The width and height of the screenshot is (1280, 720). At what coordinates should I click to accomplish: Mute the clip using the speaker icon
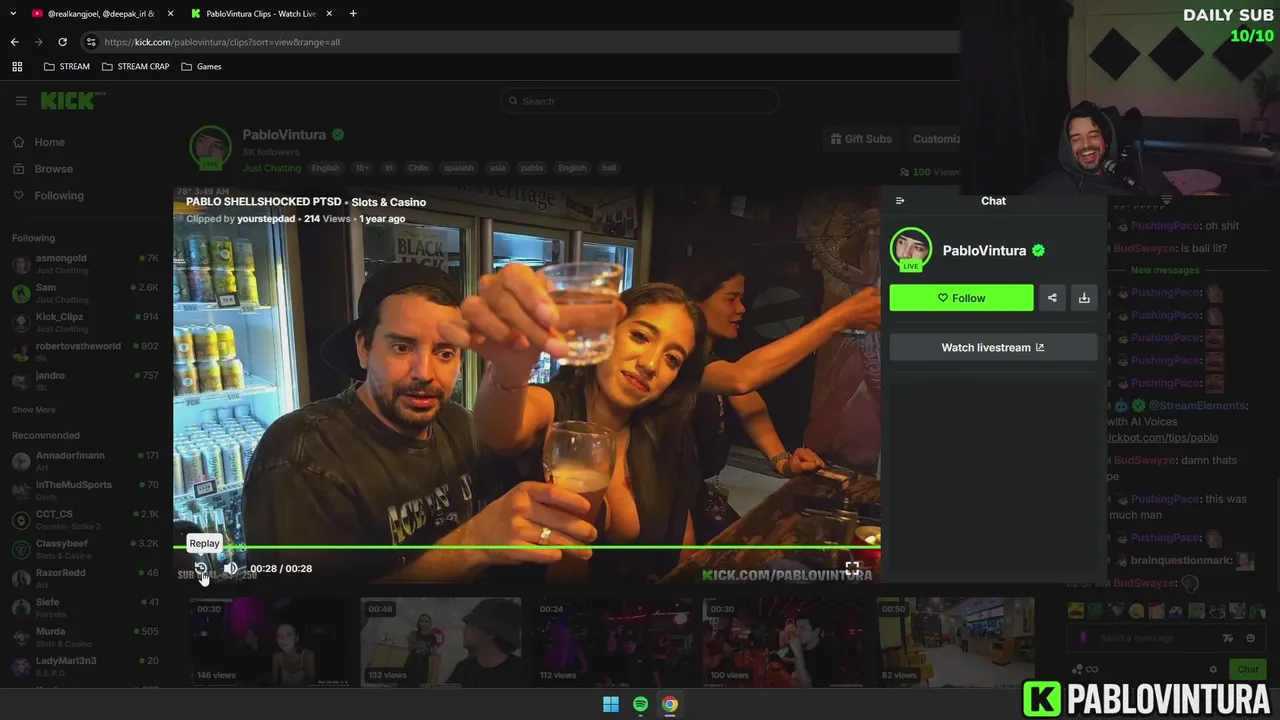coord(230,568)
